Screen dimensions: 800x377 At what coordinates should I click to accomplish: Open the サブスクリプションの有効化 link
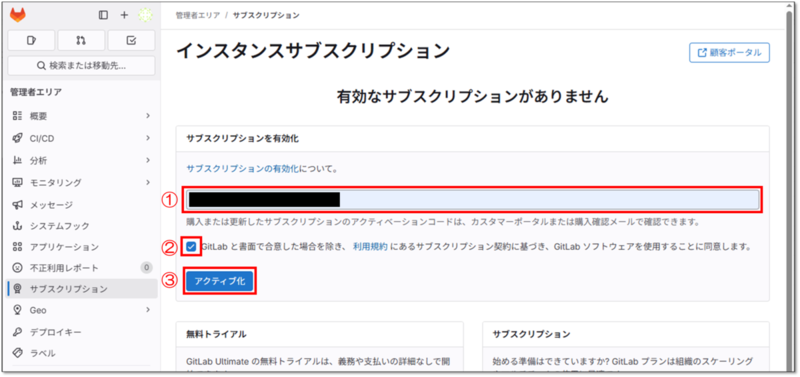tap(243, 168)
